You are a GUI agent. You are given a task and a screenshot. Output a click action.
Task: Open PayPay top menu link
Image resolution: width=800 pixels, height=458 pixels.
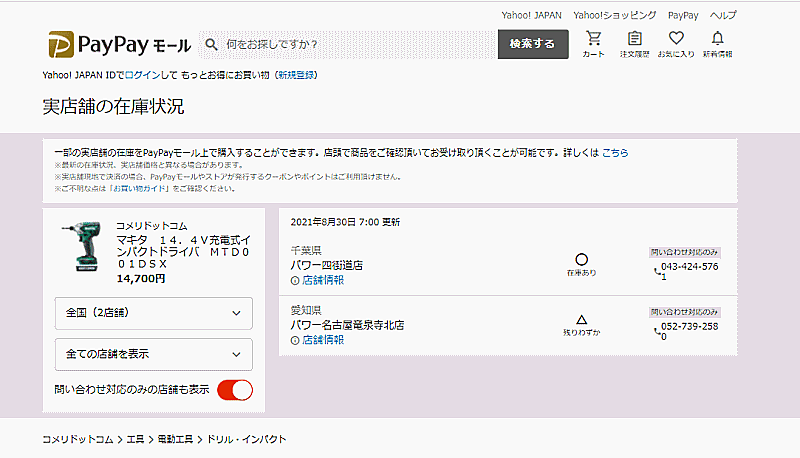[683, 16]
